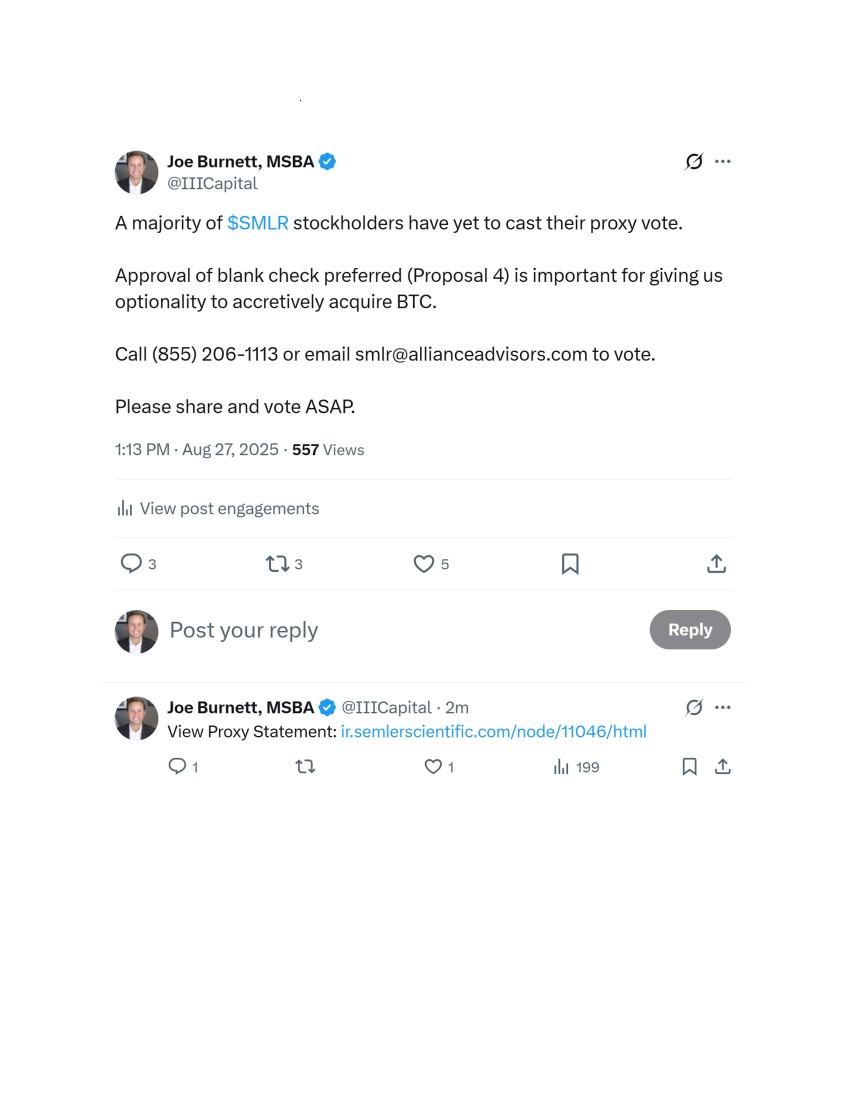Click the Grok icon on reply post
849x1100 pixels.
point(694,707)
